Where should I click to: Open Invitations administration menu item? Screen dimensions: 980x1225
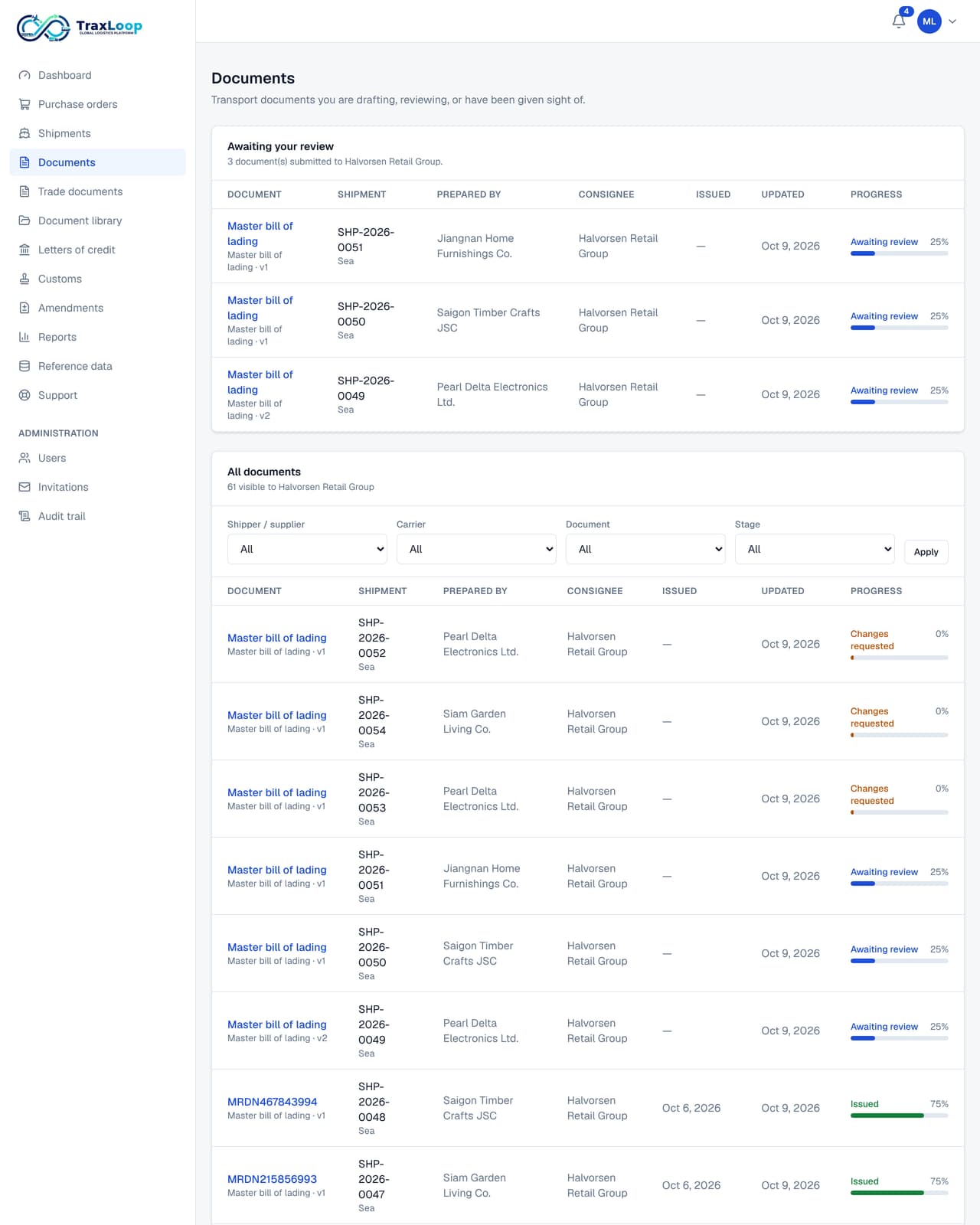[x=98, y=487]
